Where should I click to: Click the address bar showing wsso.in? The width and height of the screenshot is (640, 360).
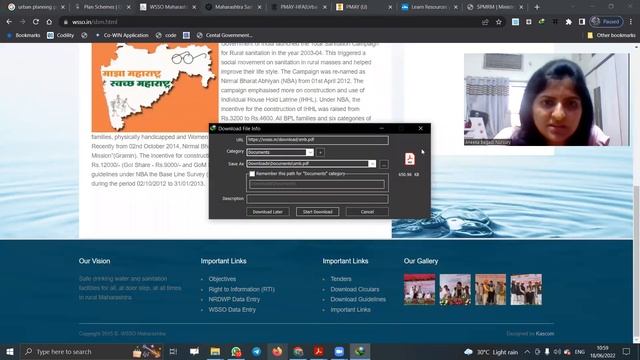(x=269, y=22)
